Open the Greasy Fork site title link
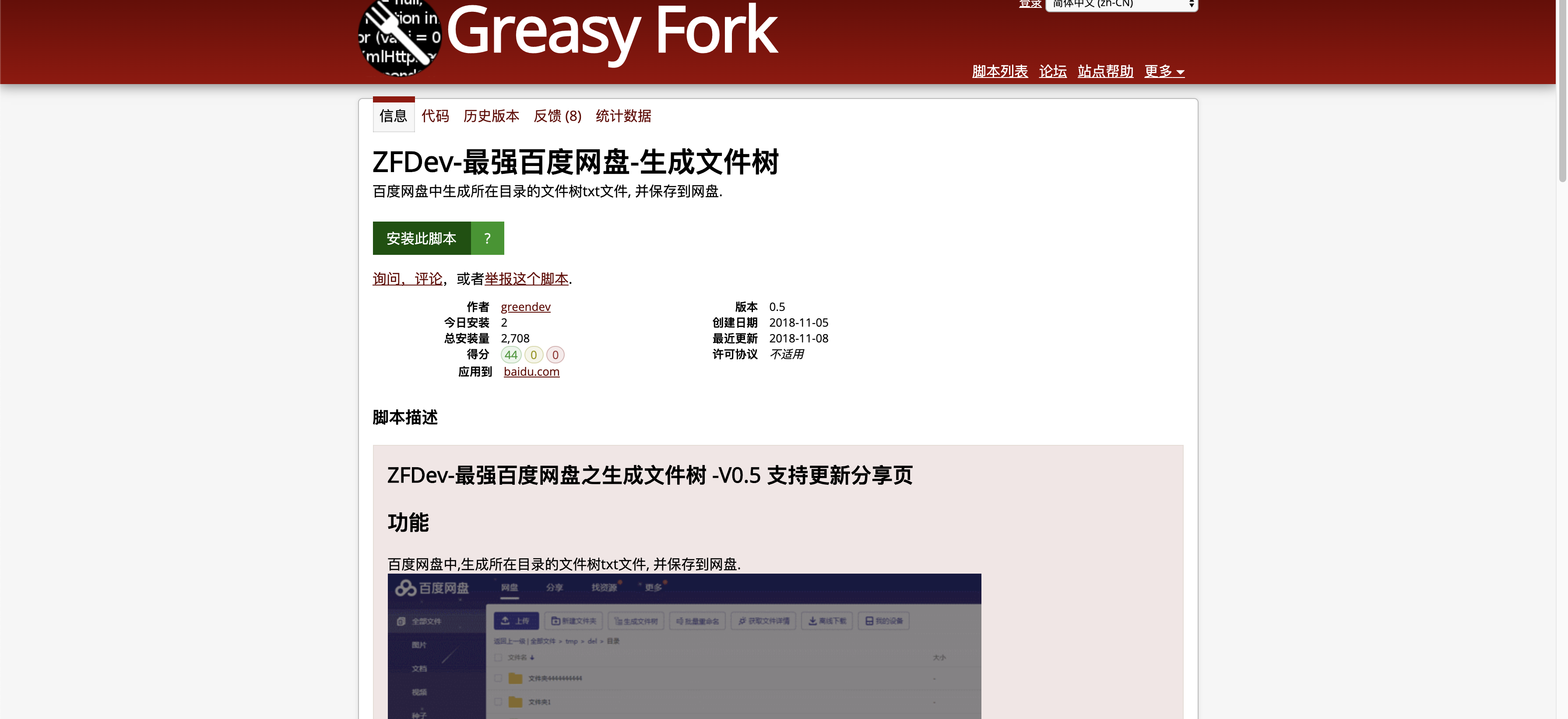Viewport: 1568px width, 719px height. pyautogui.click(x=612, y=32)
